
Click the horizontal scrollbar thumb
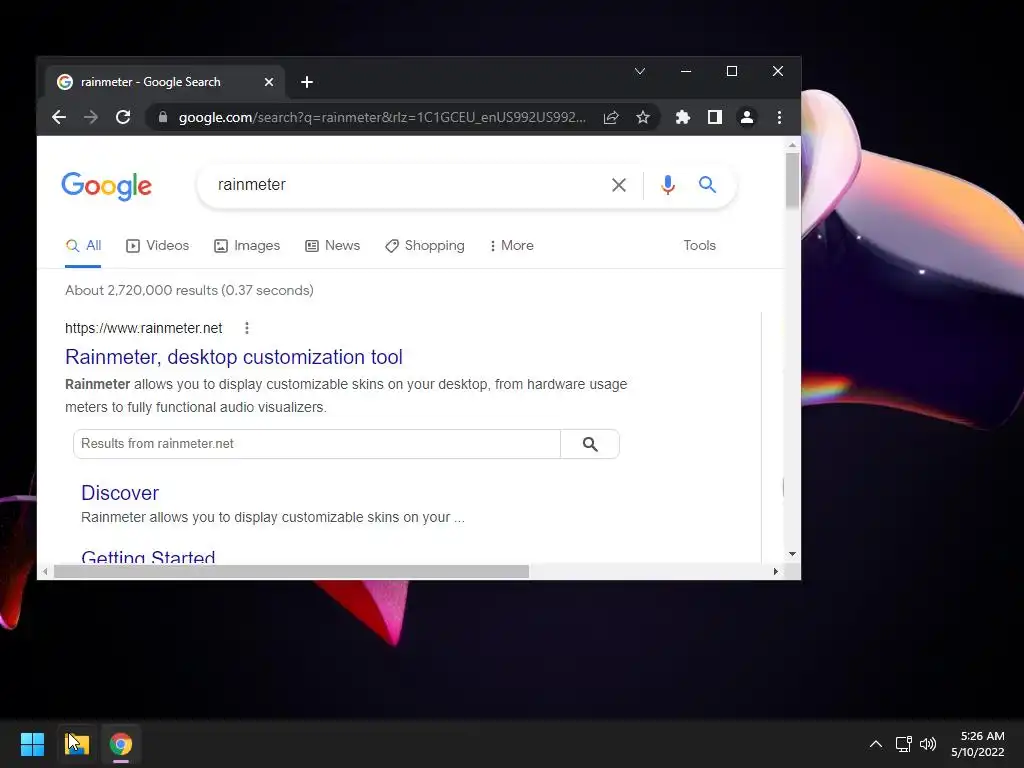[291, 571]
